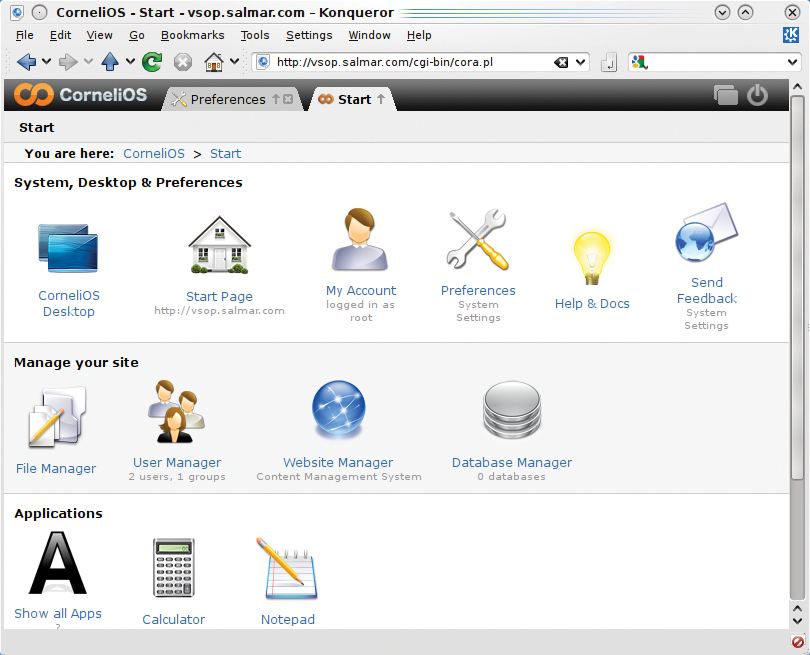Open CorneliOS Desktop via the blue screens icon
The width and height of the screenshot is (810, 655).
[68, 248]
